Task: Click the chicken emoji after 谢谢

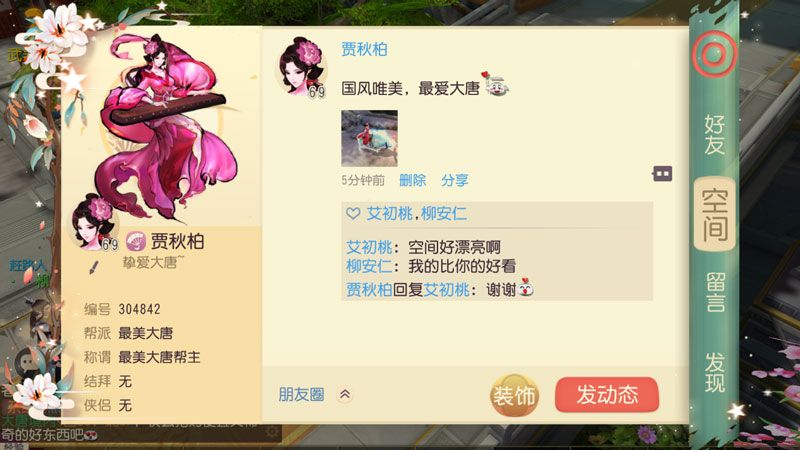Action: (x=525, y=288)
